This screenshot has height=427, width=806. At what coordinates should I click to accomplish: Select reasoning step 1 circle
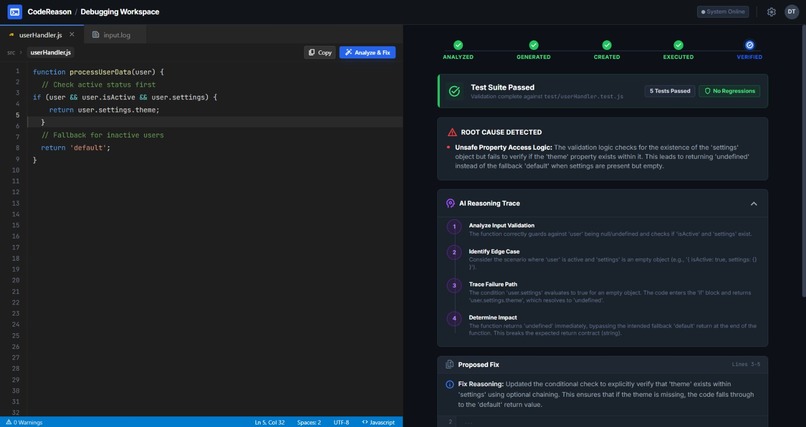point(454,227)
